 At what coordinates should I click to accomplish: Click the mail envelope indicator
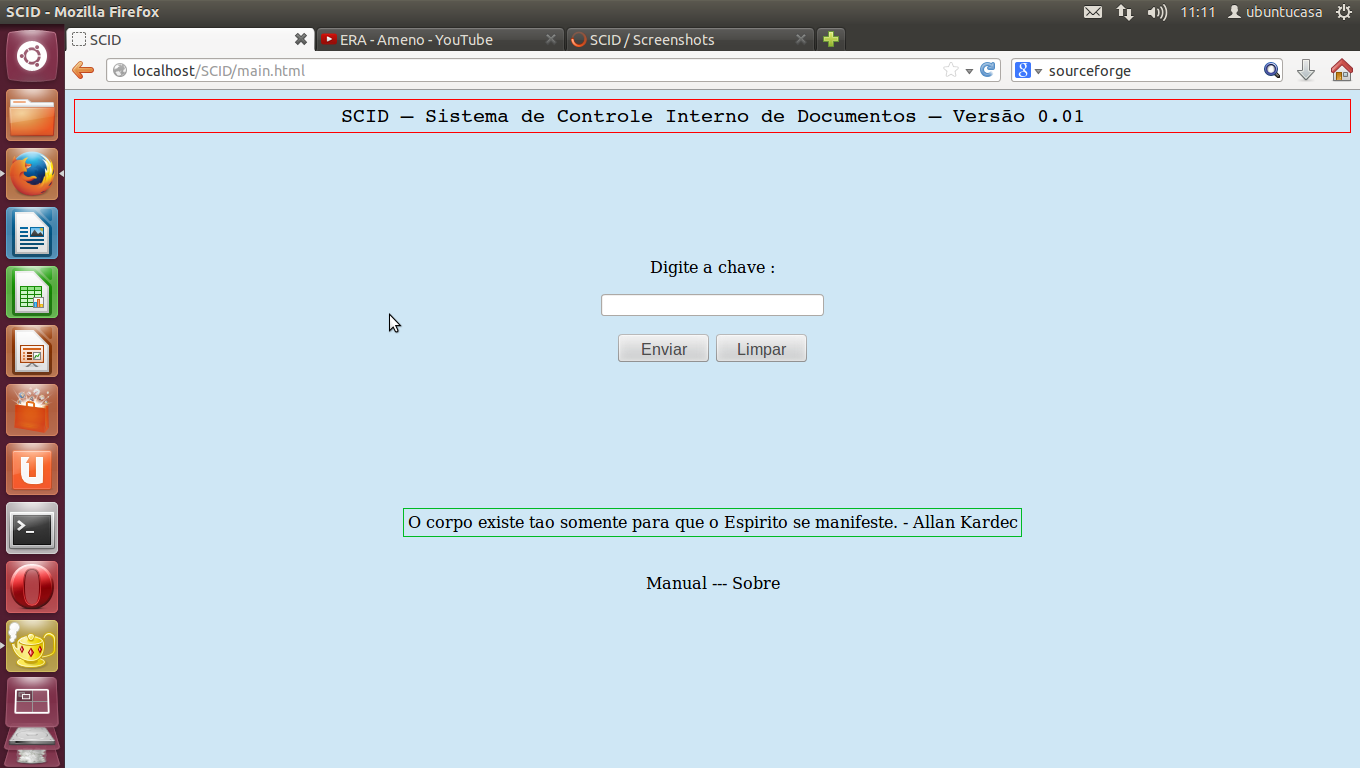click(1092, 12)
